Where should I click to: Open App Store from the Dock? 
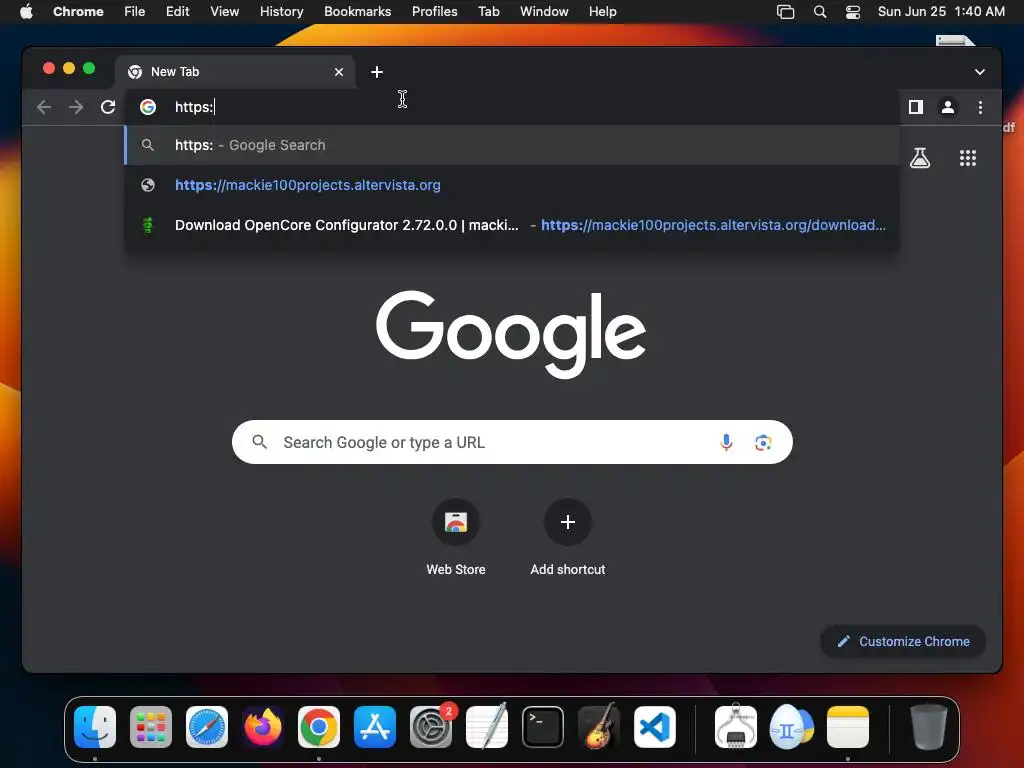(x=375, y=727)
